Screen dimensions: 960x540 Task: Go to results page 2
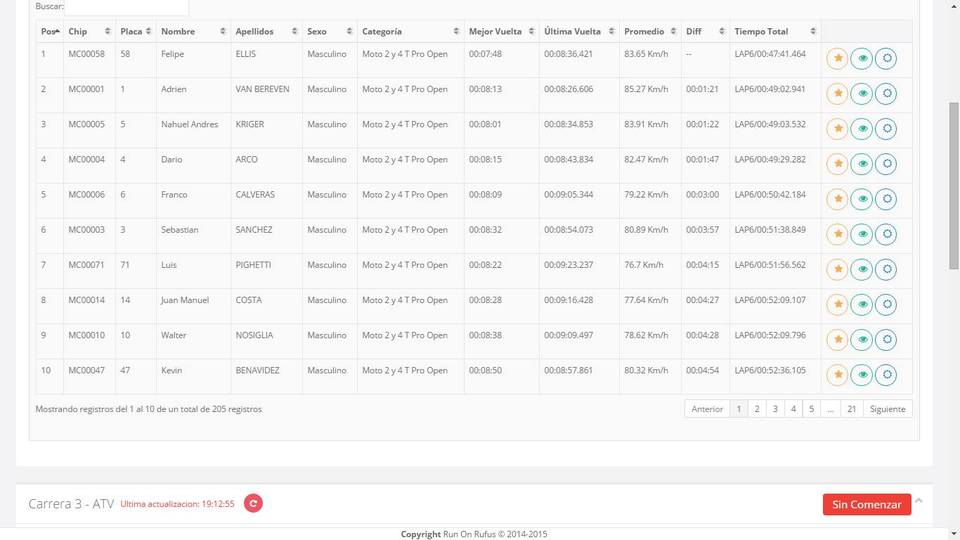coord(757,409)
